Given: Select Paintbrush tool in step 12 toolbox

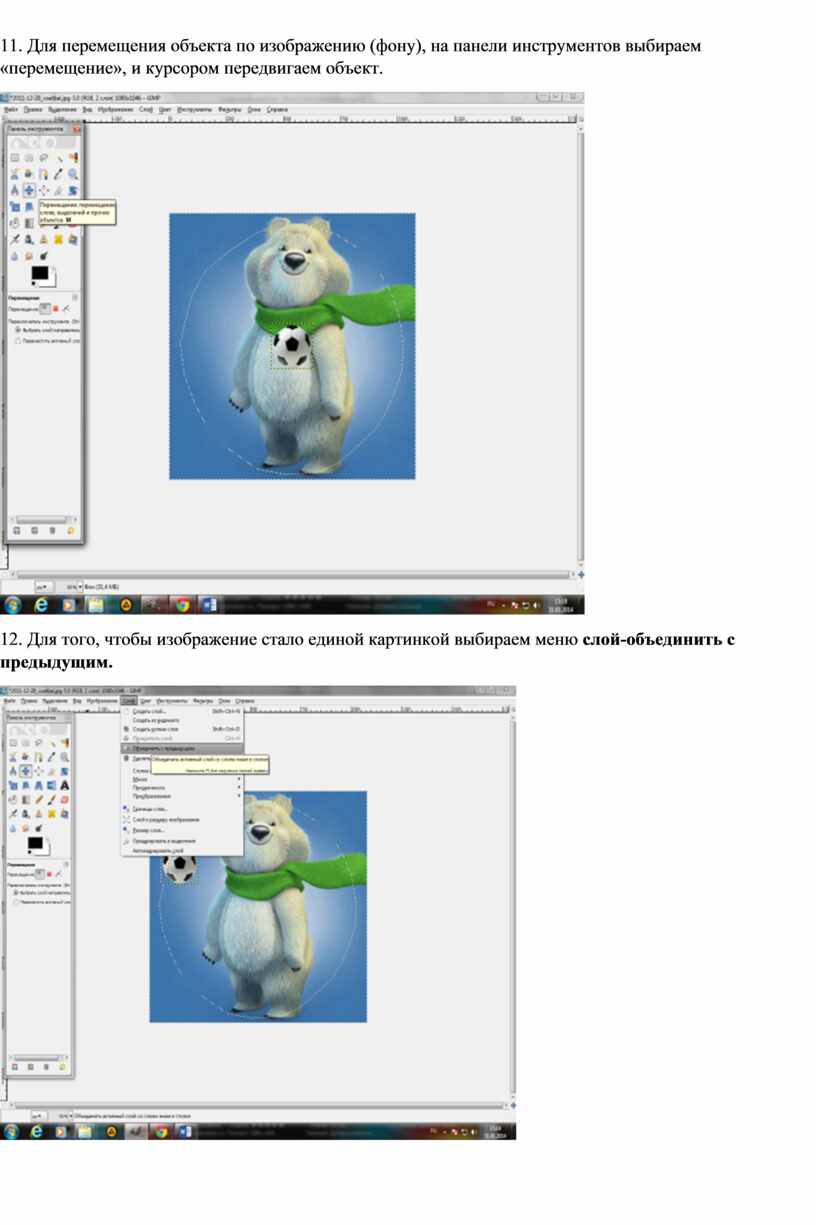Looking at the screenshot, I should pos(51,800).
